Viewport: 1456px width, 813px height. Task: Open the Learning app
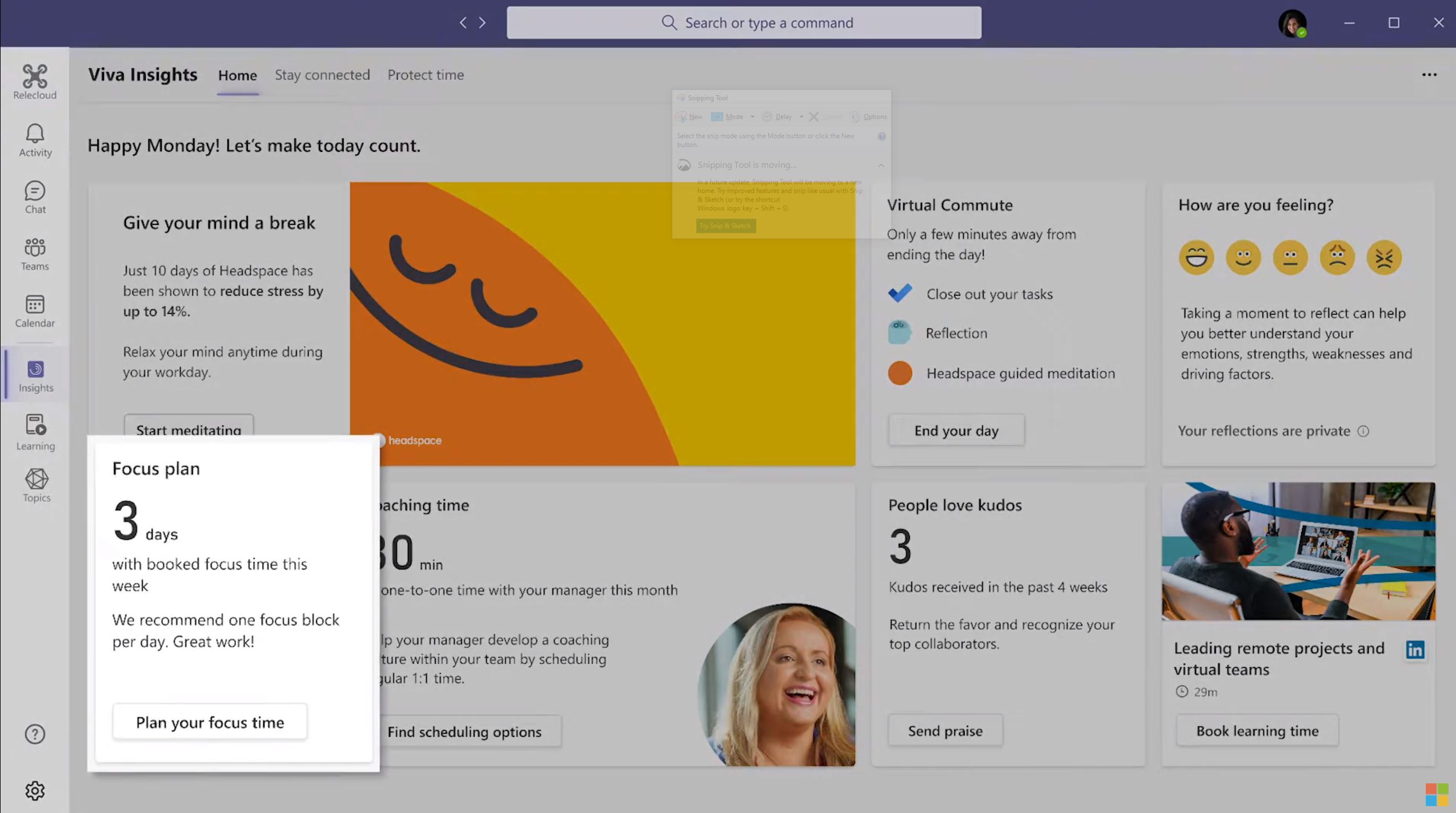pyautogui.click(x=35, y=432)
